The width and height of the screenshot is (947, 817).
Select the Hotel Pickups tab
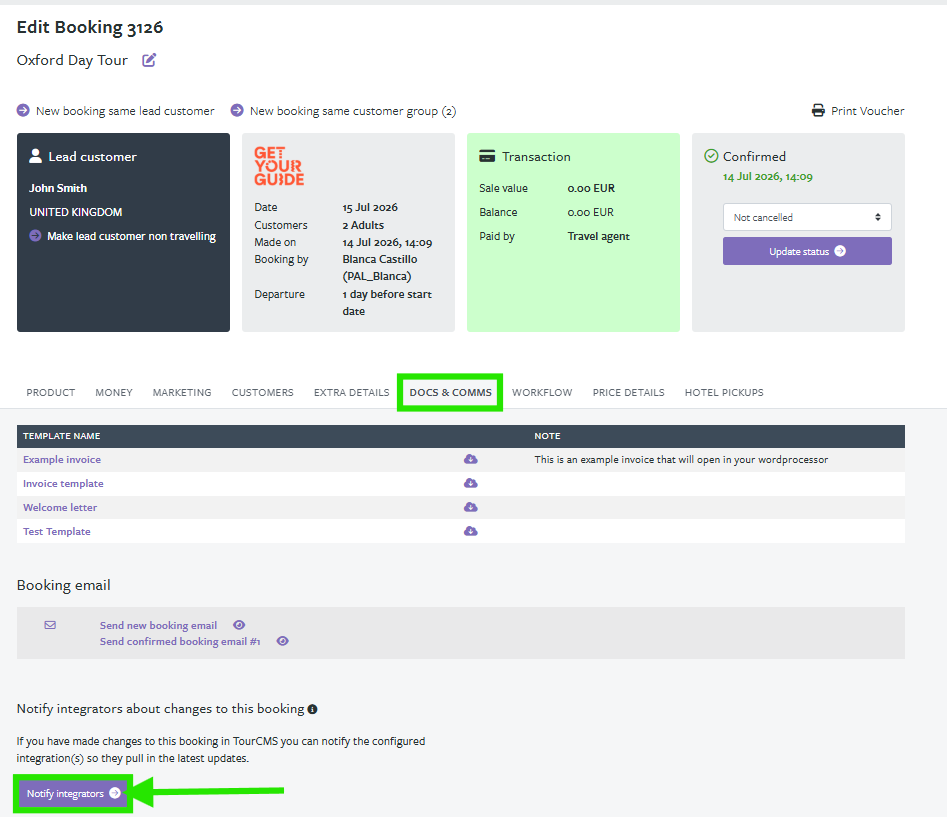click(724, 392)
